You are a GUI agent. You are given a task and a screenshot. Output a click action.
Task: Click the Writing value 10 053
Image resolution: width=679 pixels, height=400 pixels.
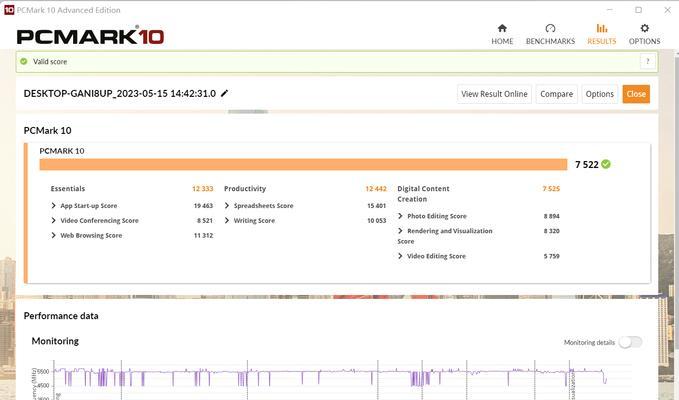coord(376,220)
